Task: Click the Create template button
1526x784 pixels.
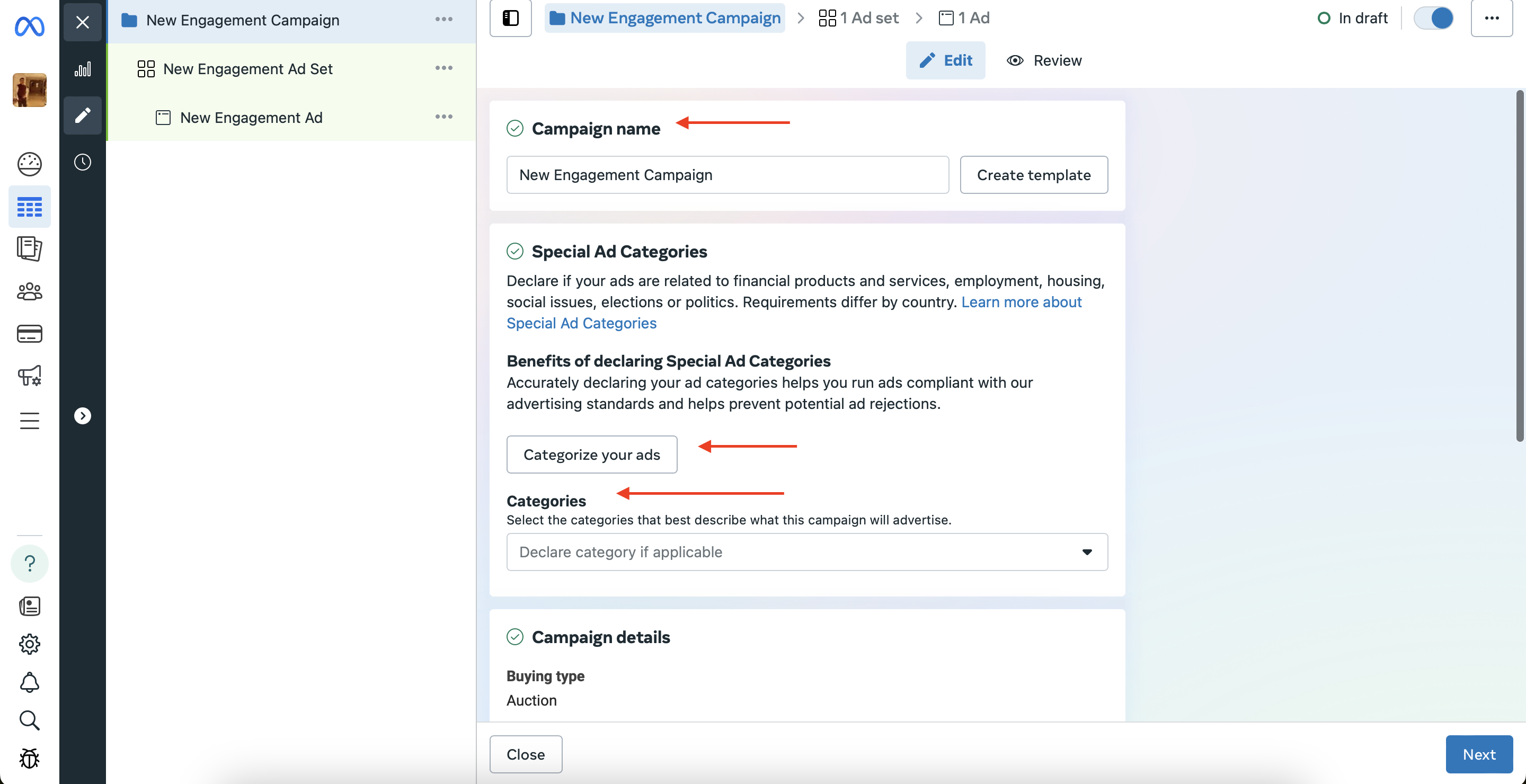Action: (x=1033, y=175)
